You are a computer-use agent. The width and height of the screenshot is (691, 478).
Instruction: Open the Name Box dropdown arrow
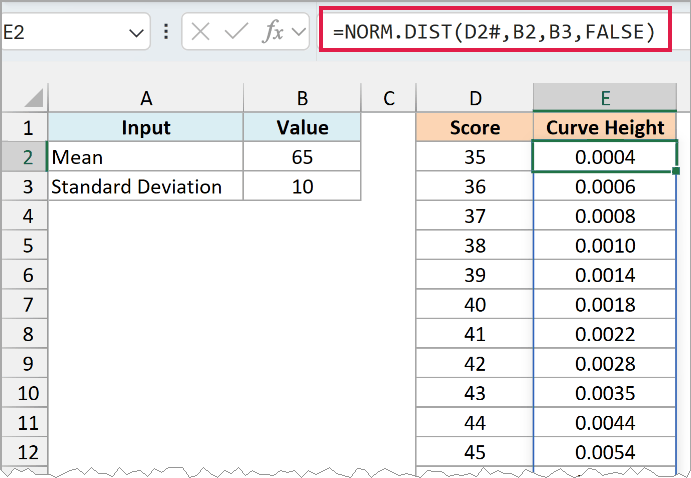coord(136,33)
